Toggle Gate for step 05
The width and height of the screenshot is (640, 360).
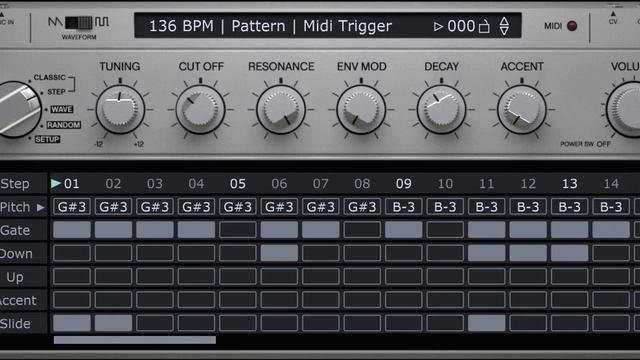[x=238, y=230]
